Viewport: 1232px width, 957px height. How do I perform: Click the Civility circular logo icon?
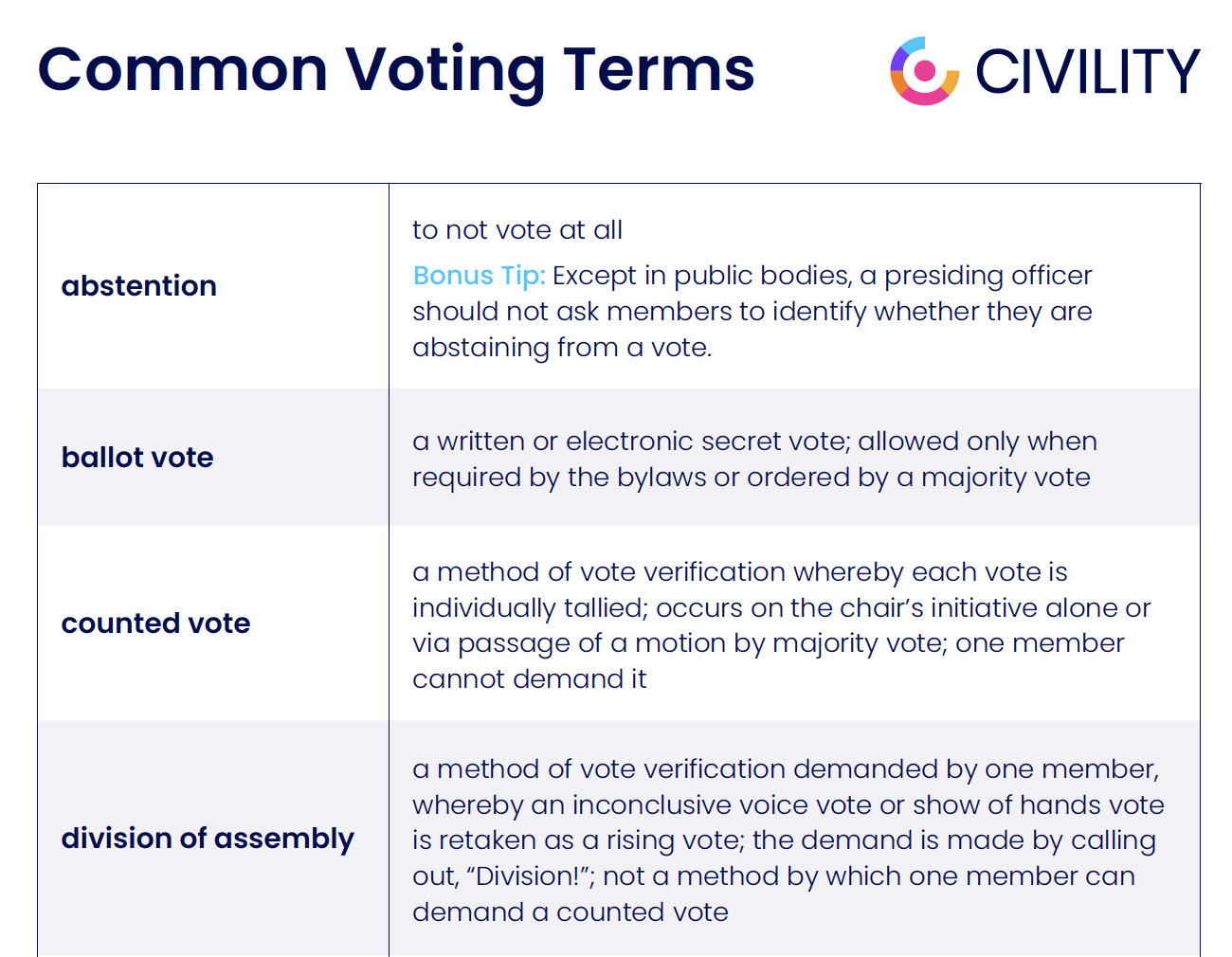[x=924, y=71]
